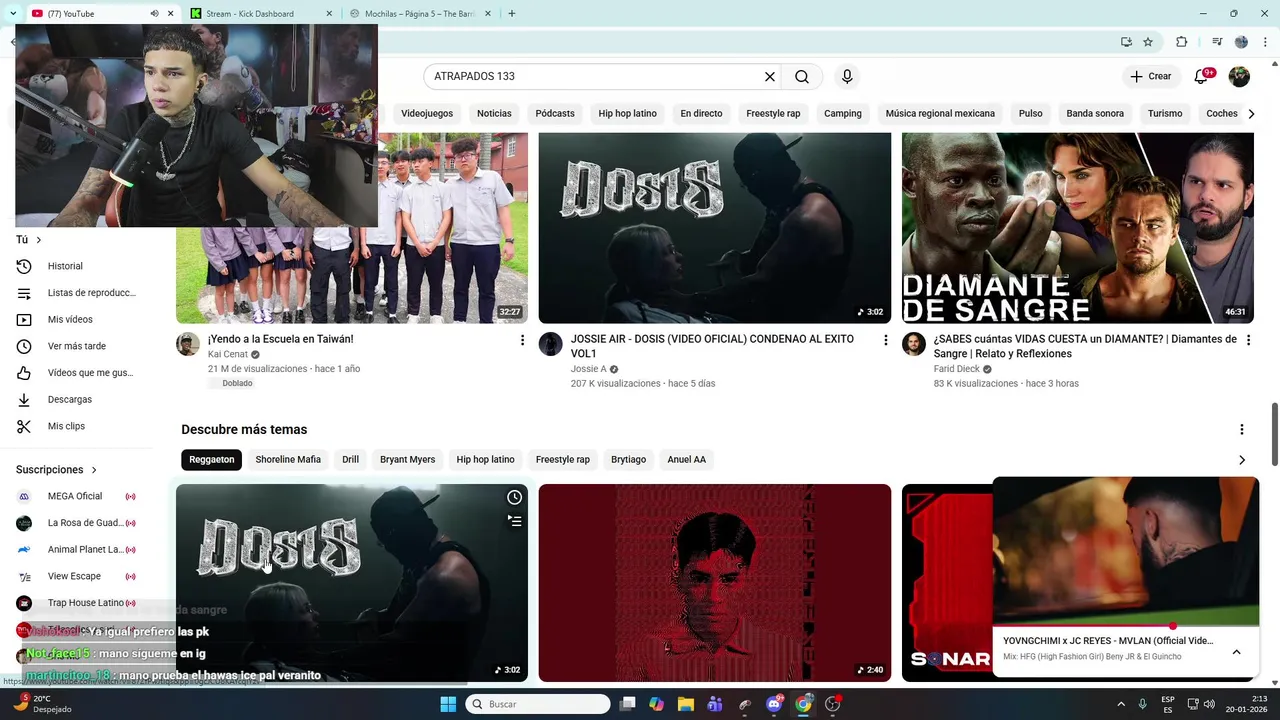The width and height of the screenshot is (1280, 720).
Task: Select the Reggaeton topic chip
Action: tap(212, 460)
